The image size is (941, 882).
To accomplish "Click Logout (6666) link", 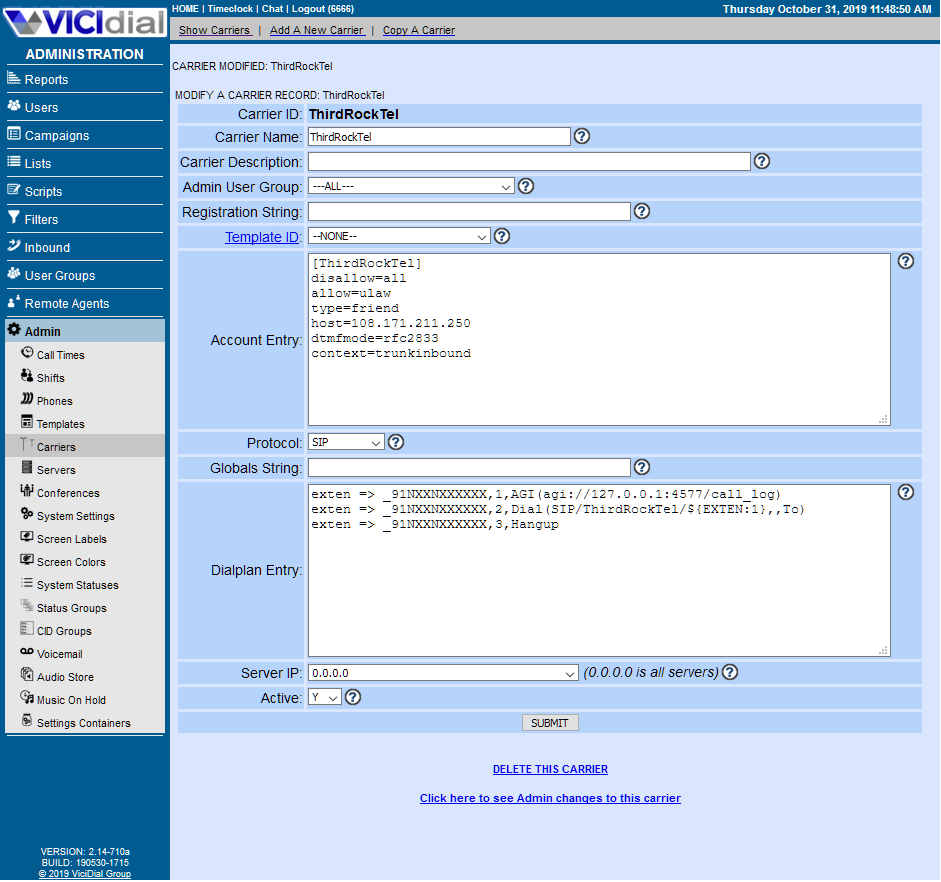I will coord(323,9).
